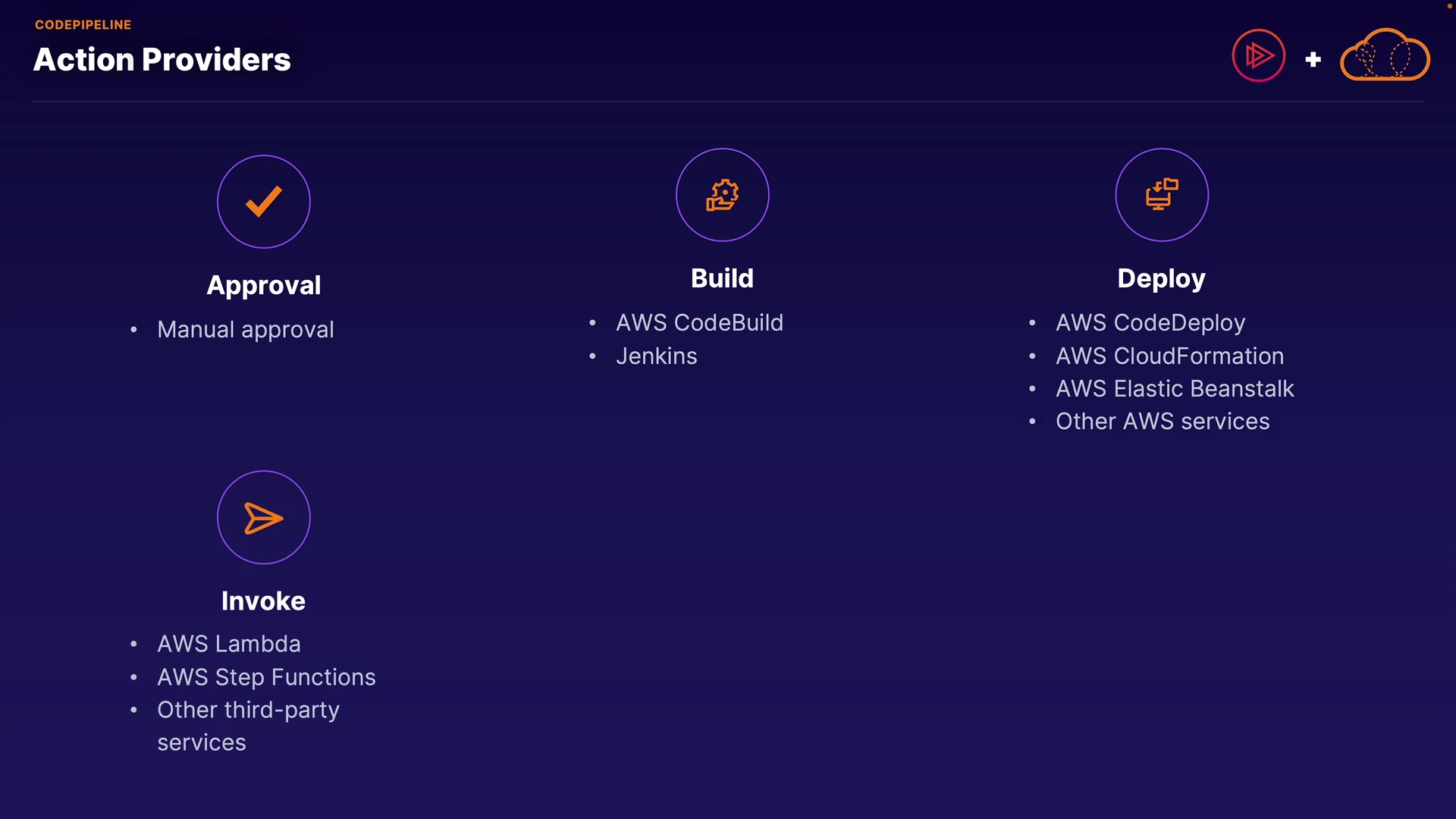Click the orange checkmark Approval icon
The image size is (1456, 819).
[264, 202]
